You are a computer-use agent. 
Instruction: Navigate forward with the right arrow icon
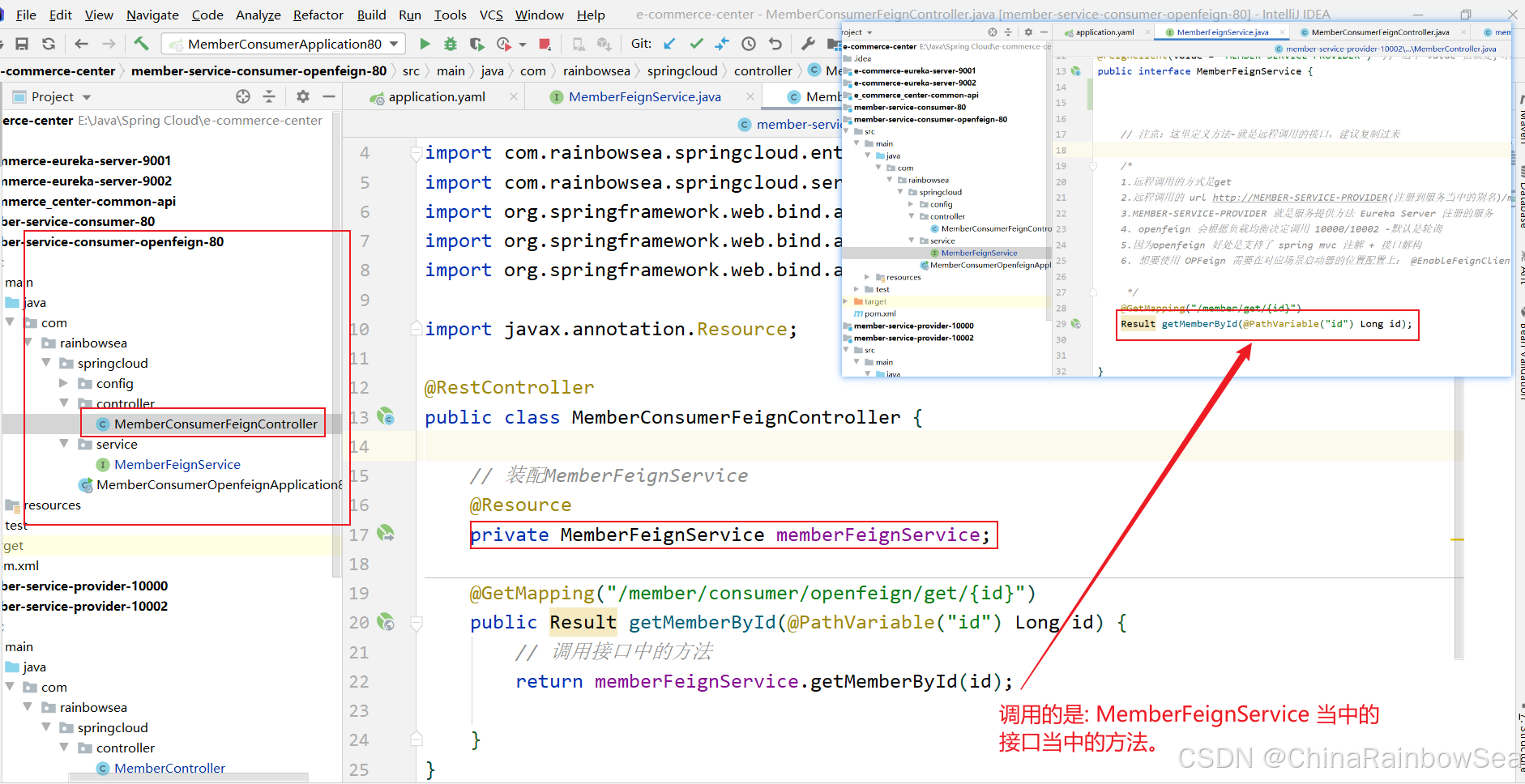coord(109,44)
